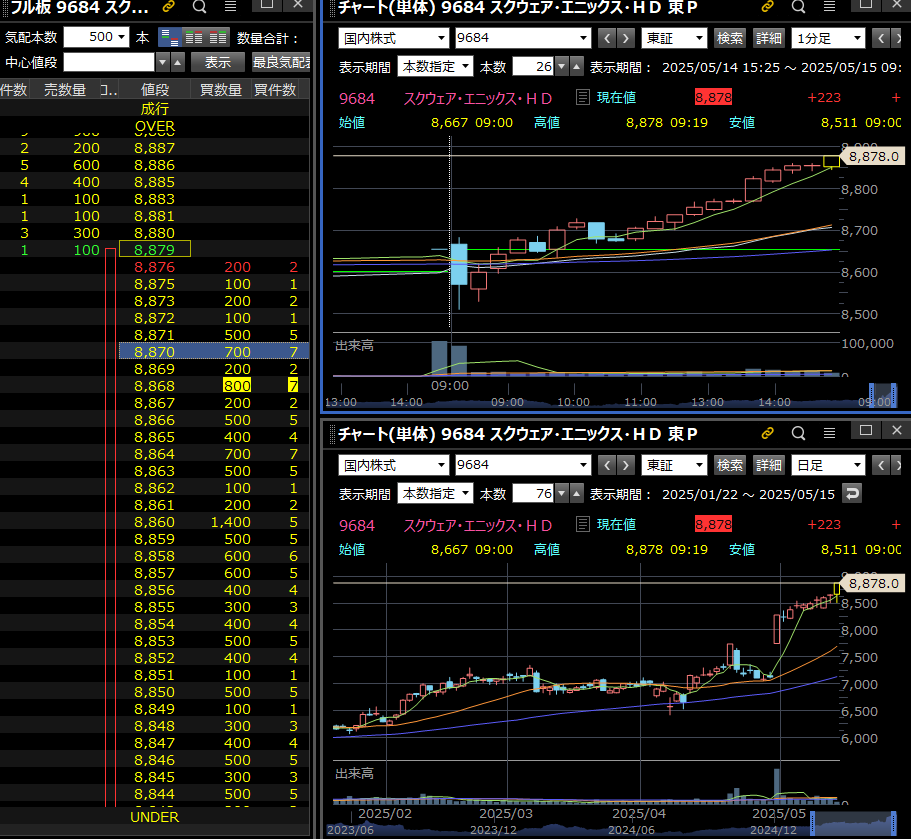Viewport: 911px width, 839px height.
Task: Increase 中心値段 with up arrow
Action: 178,62
